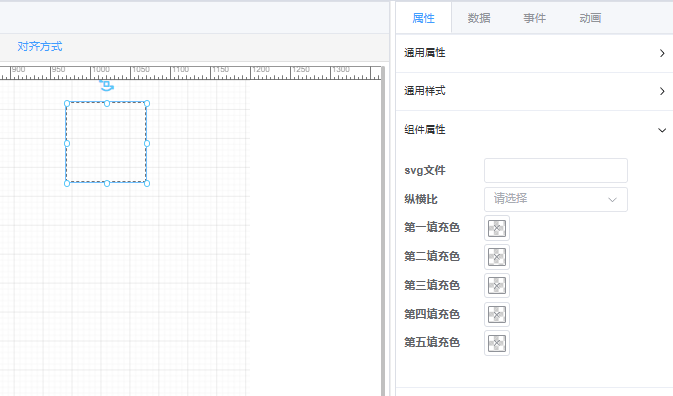This screenshot has height=396, width=673.
Task: Click the bottom-right resize handle of selection
Action: 147,183
